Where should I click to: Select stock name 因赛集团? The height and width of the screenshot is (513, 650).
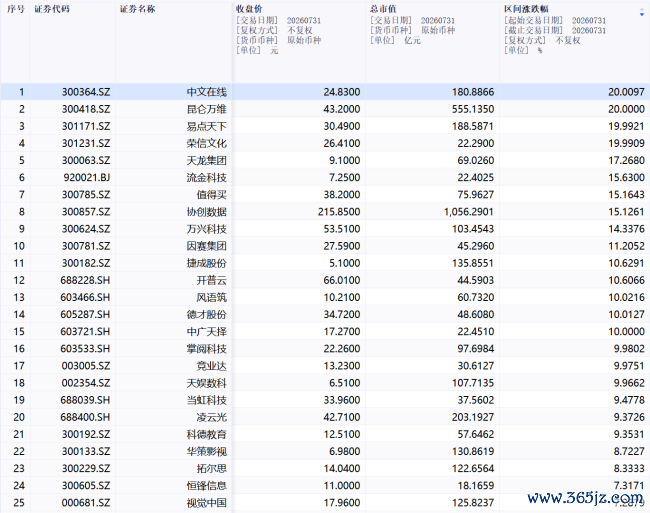(206, 246)
